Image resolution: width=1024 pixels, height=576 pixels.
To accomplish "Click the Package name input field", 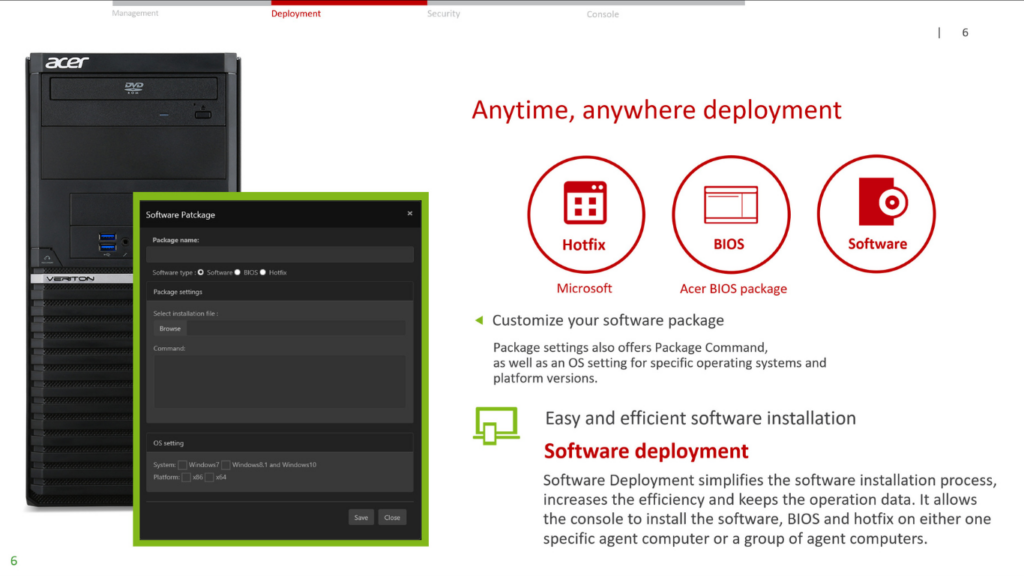I will tap(279, 254).
